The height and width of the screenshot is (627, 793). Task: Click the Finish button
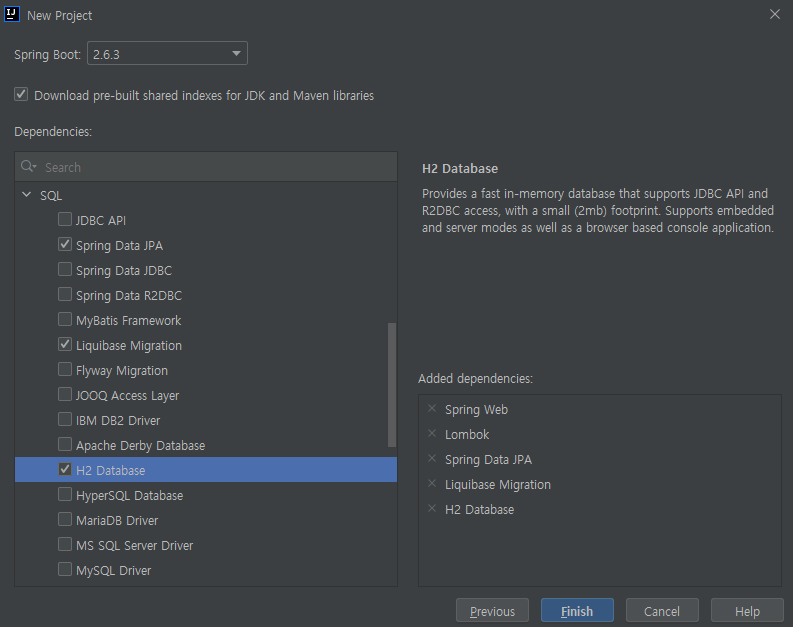(x=577, y=611)
